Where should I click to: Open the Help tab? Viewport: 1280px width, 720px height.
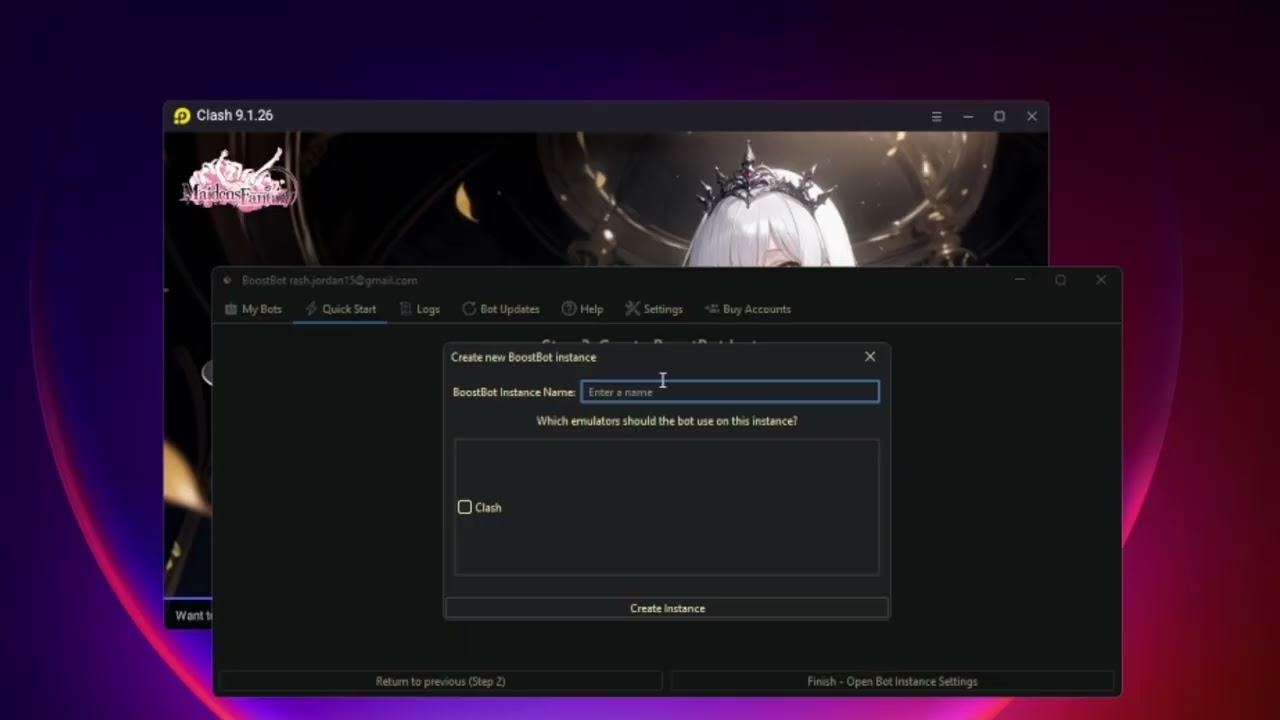[582, 309]
